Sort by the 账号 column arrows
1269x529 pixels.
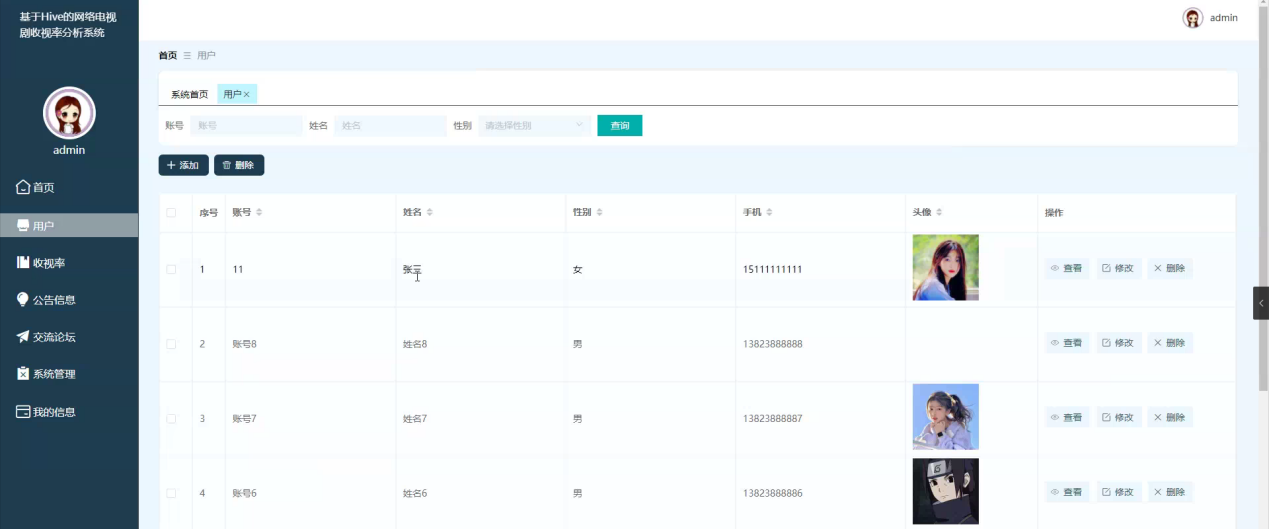click(259, 212)
